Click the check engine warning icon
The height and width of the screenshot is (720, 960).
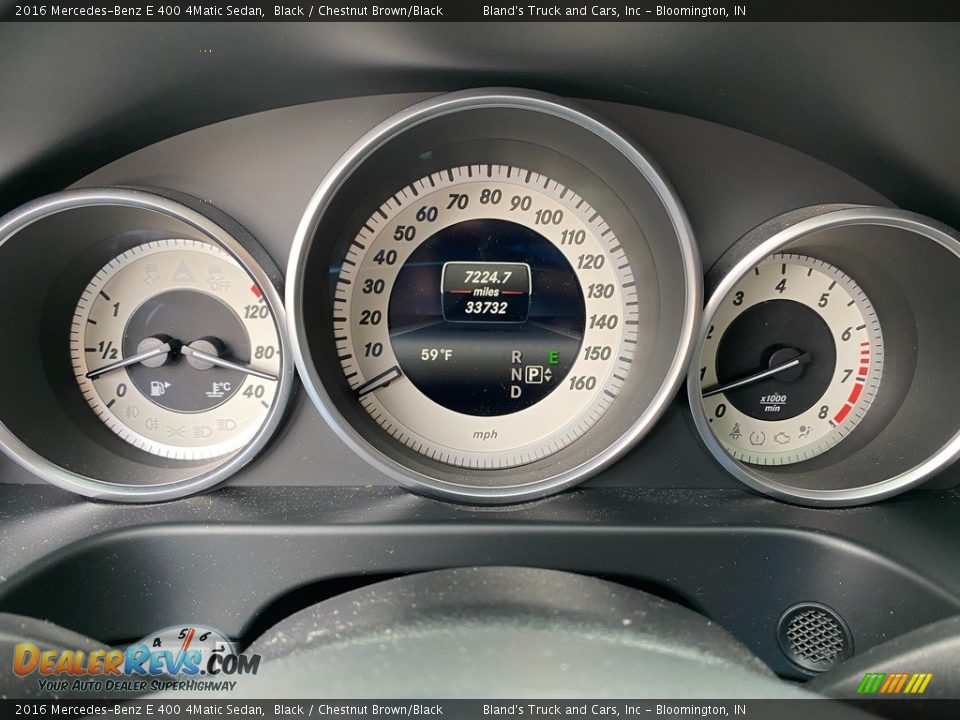(x=781, y=438)
